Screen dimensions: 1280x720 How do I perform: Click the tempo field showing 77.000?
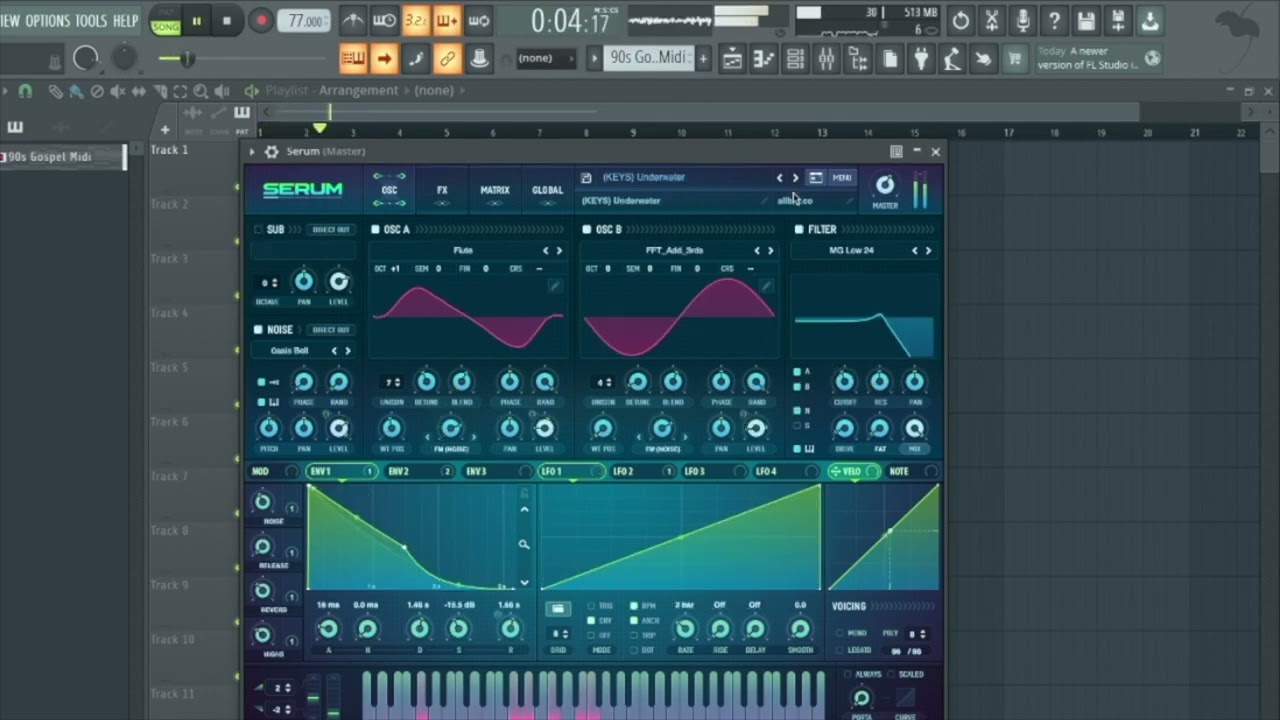[303, 21]
